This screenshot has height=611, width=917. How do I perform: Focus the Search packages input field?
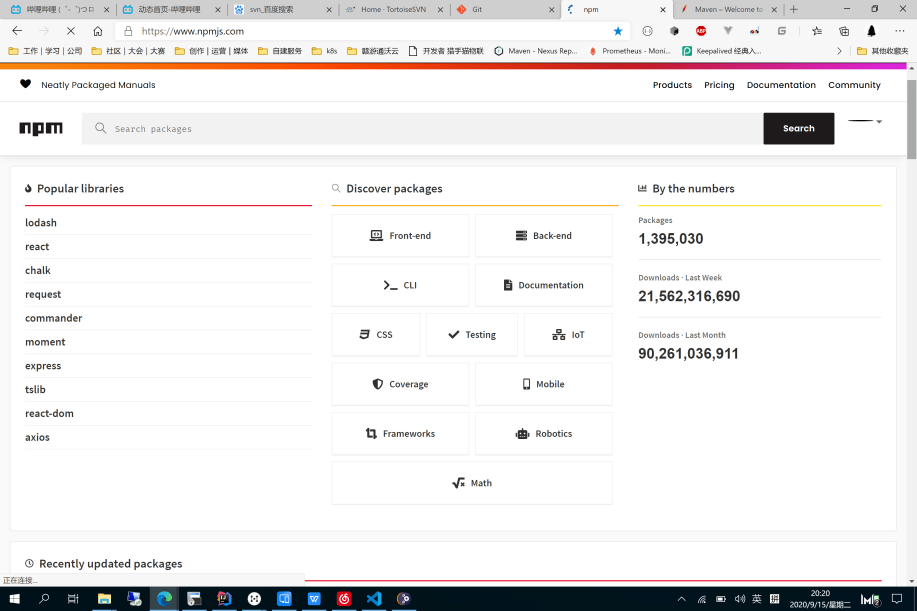click(x=422, y=128)
